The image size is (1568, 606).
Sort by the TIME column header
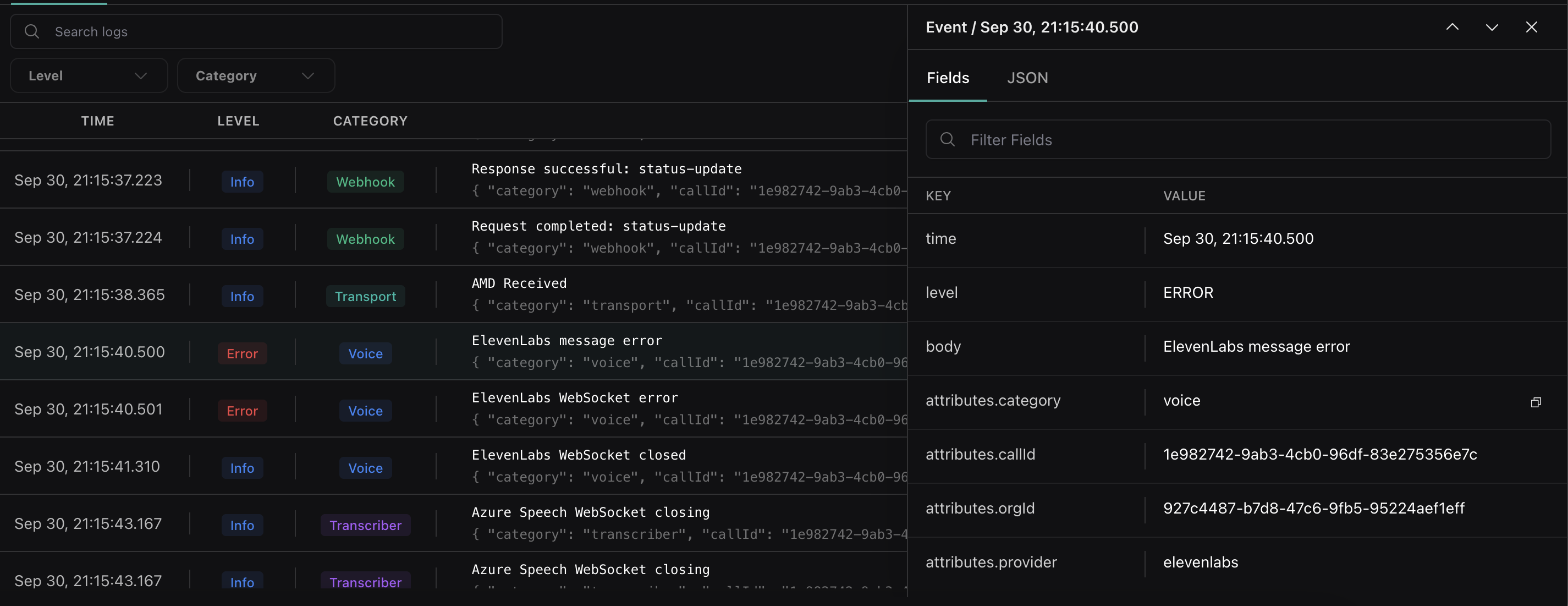click(97, 121)
